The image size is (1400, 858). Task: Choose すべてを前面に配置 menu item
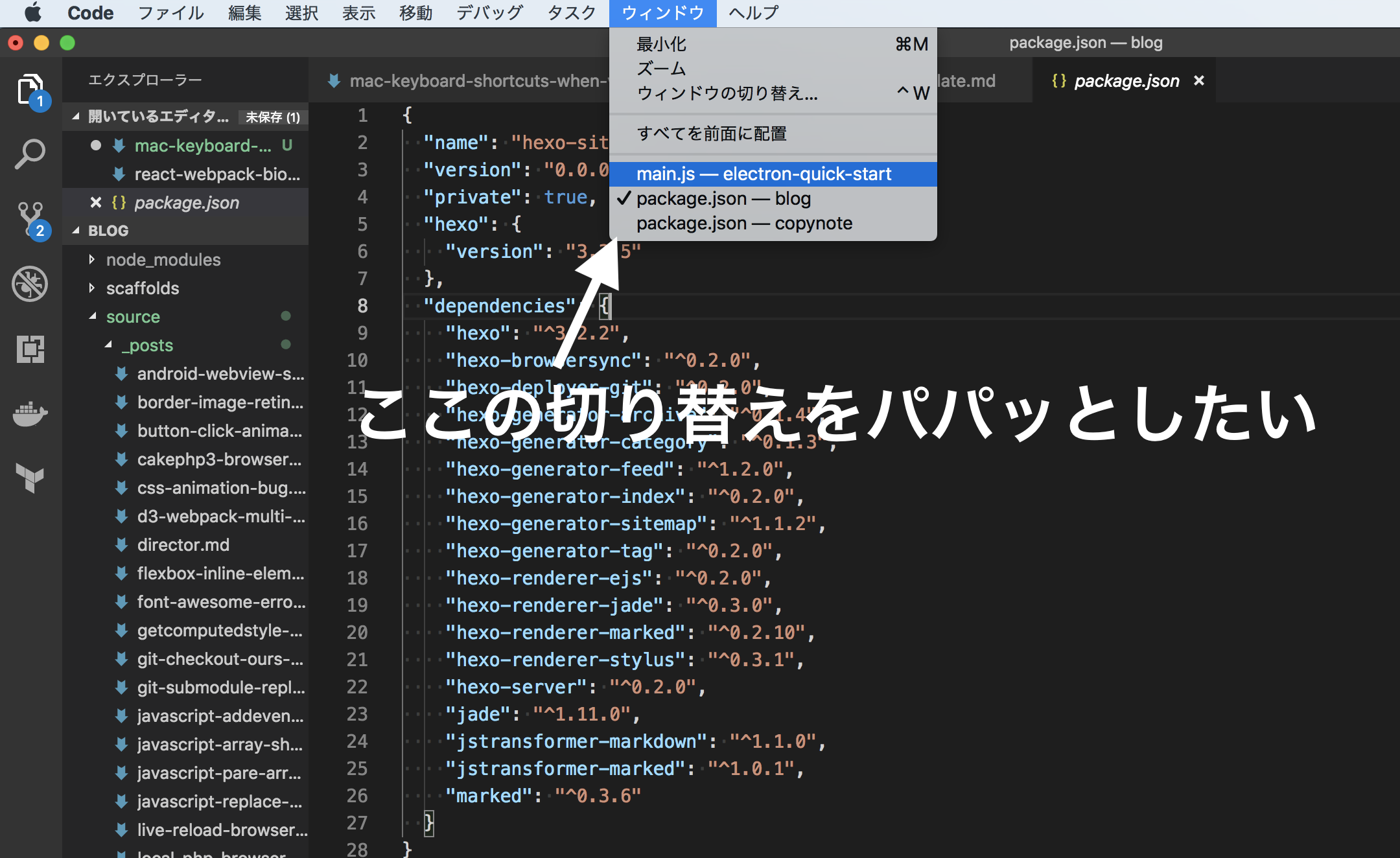pos(712,133)
